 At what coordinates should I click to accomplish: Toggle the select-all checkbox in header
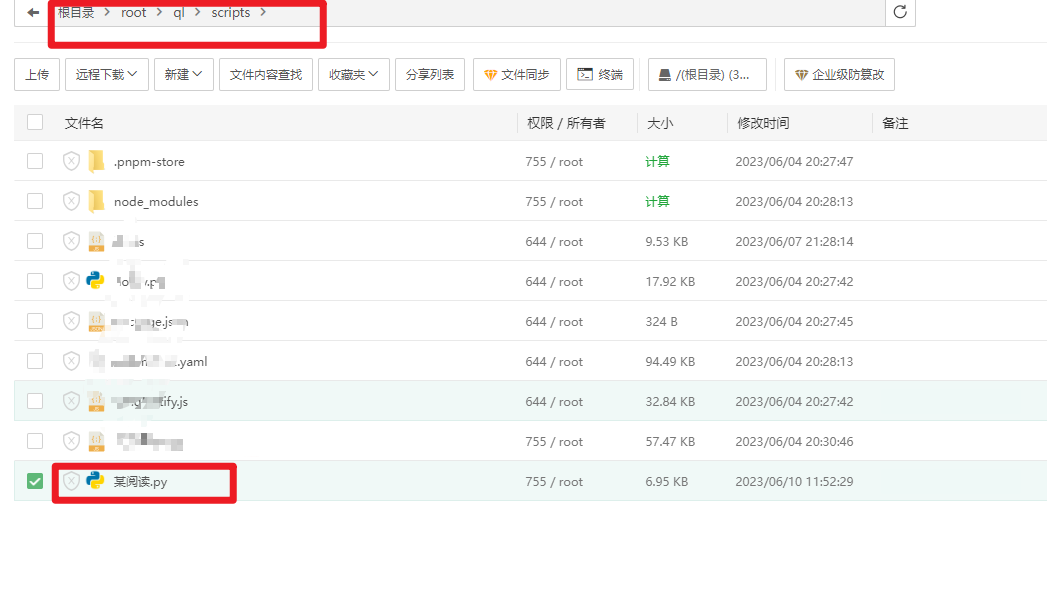[35, 122]
